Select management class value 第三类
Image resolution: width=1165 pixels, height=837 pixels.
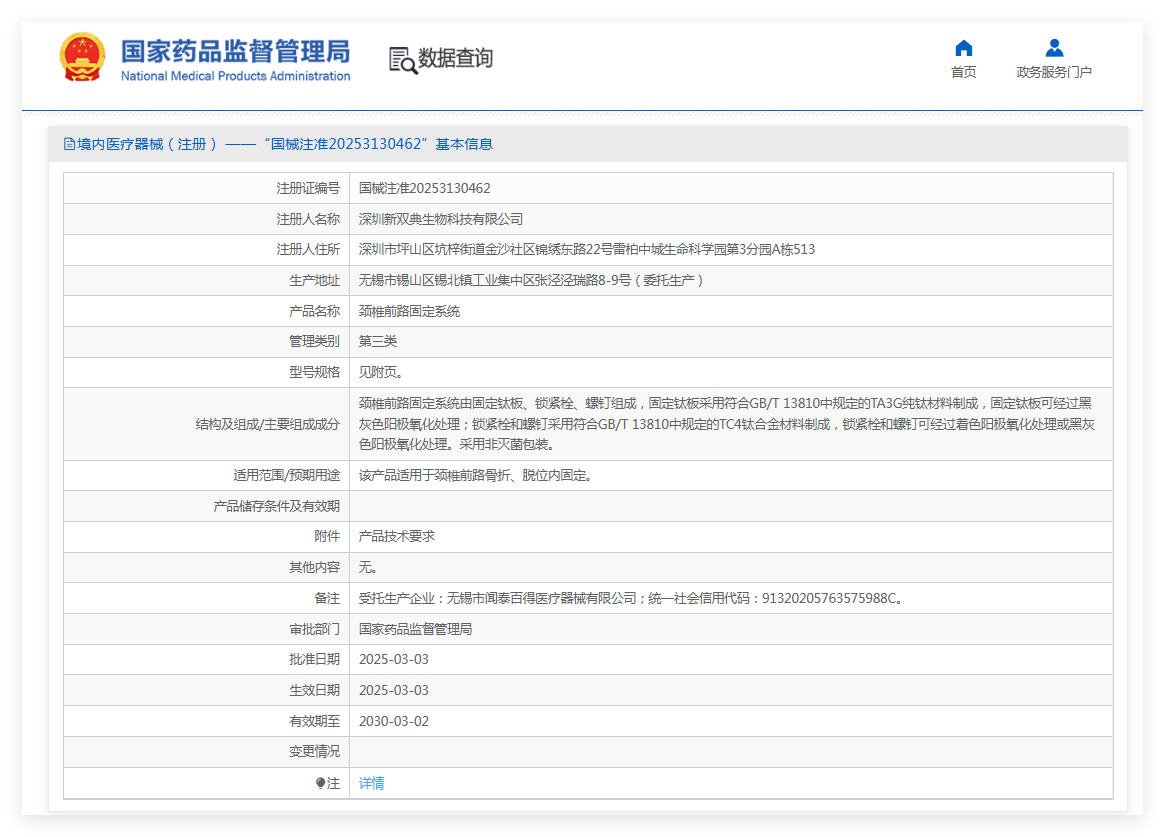[378, 342]
